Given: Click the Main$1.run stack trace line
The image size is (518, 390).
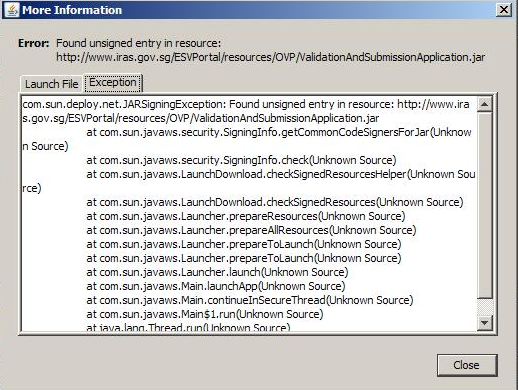Looking at the screenshot, I should click(x=205, y=314).
